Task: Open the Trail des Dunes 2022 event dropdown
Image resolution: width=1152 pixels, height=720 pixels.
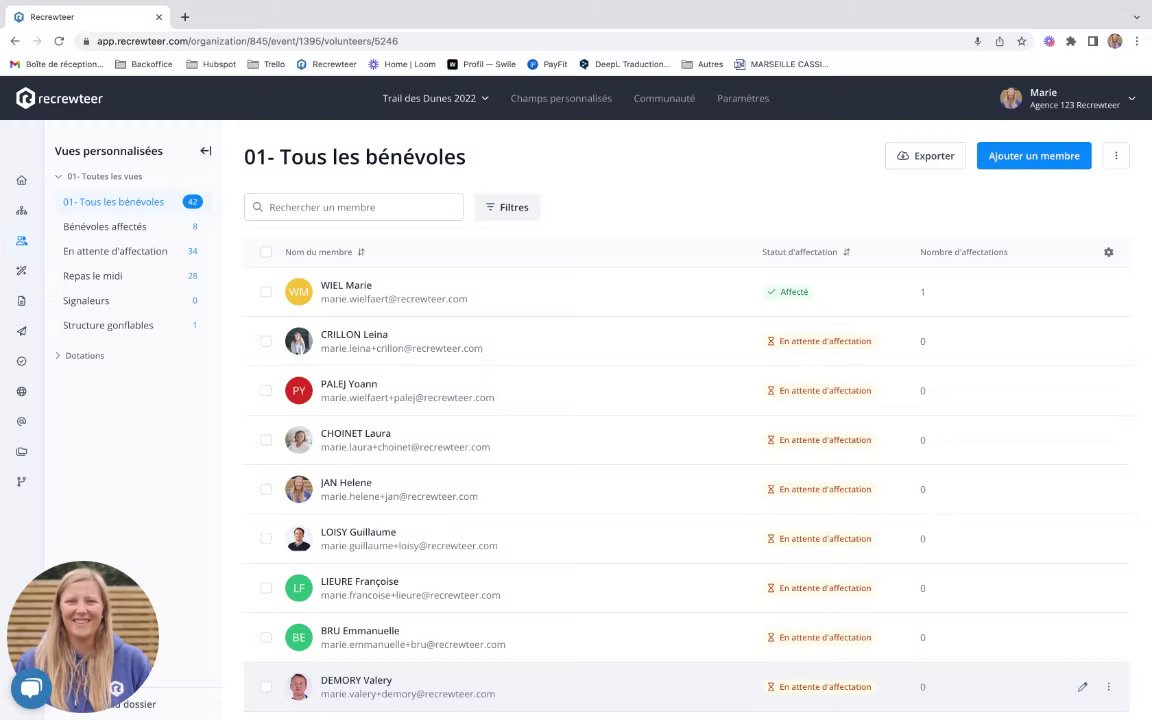Action: tap(436, 98)
